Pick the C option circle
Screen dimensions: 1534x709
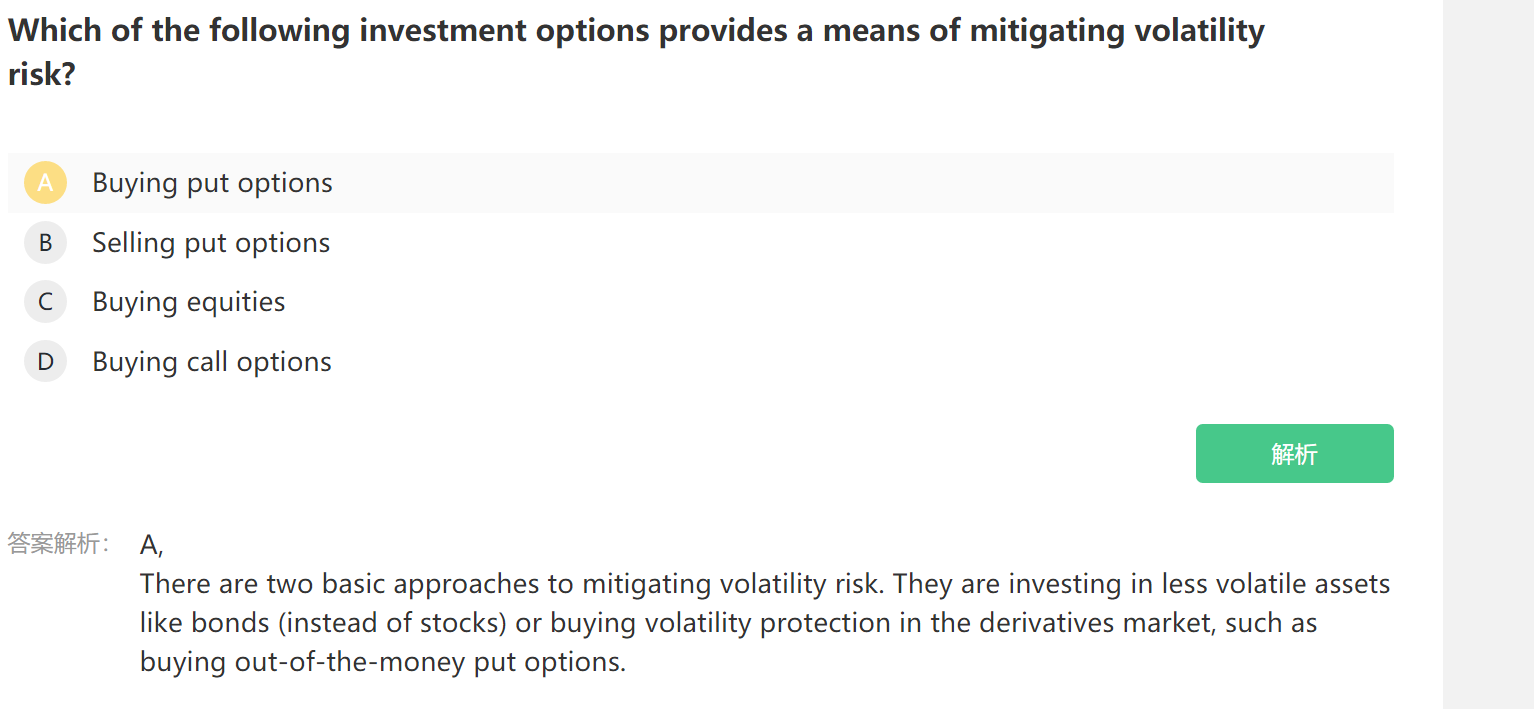(x=45, y=302)
